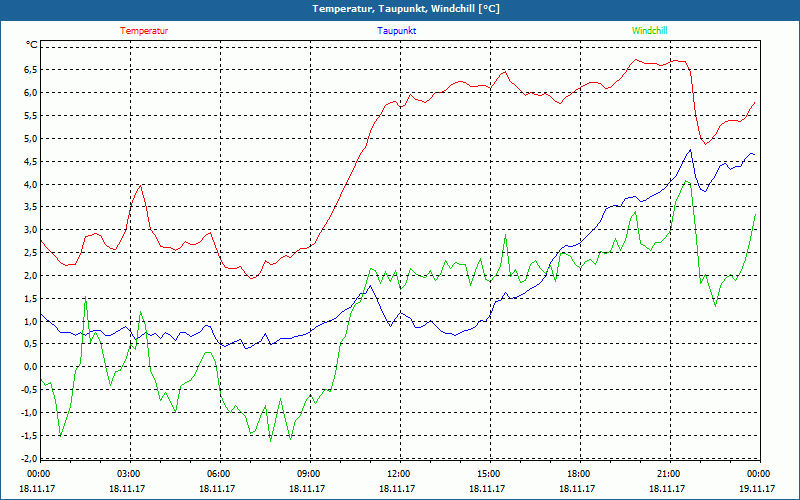This screenshot has width=800, height=500.
Task: Click the green windchill peak near 15:30
Action: coord(505,235)
